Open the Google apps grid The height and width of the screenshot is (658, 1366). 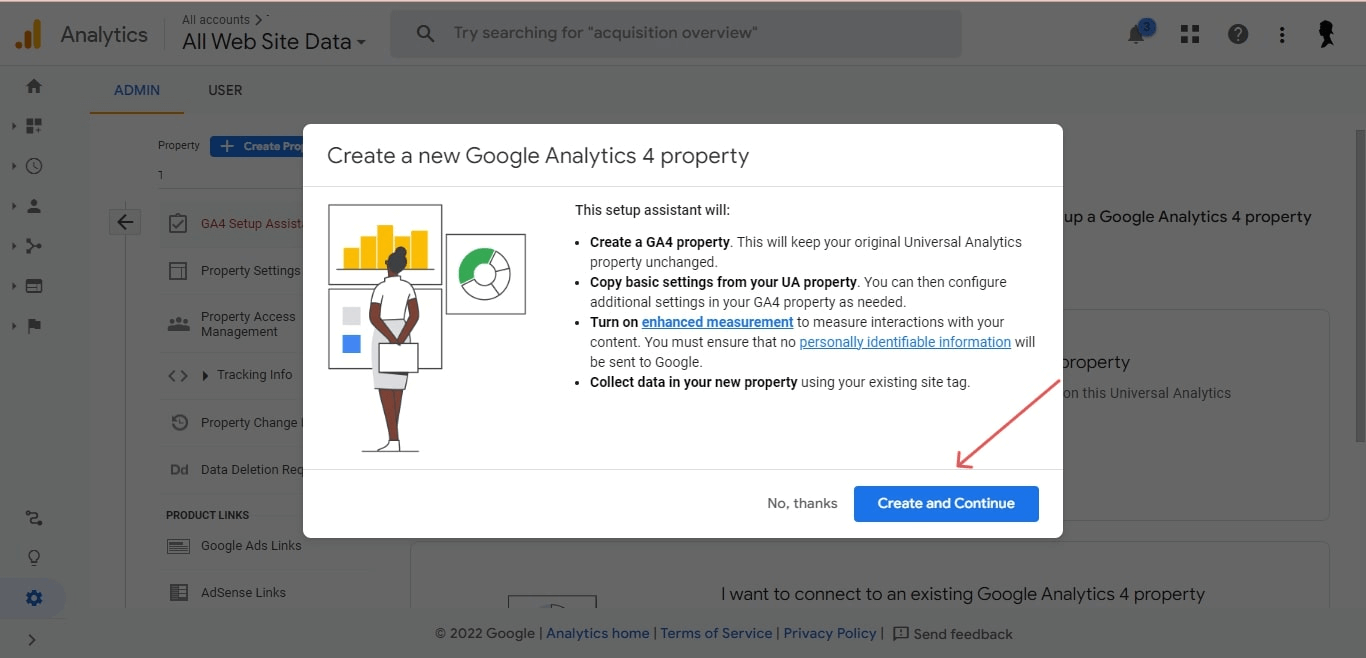1189,34
